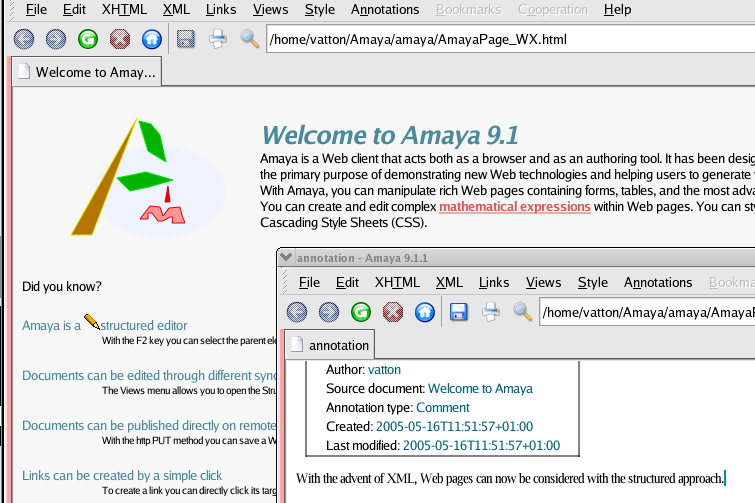Open Views menu in annotation window
Image resolution: width=755 pixels, height=503 pixels.
[x=544, y=283]
